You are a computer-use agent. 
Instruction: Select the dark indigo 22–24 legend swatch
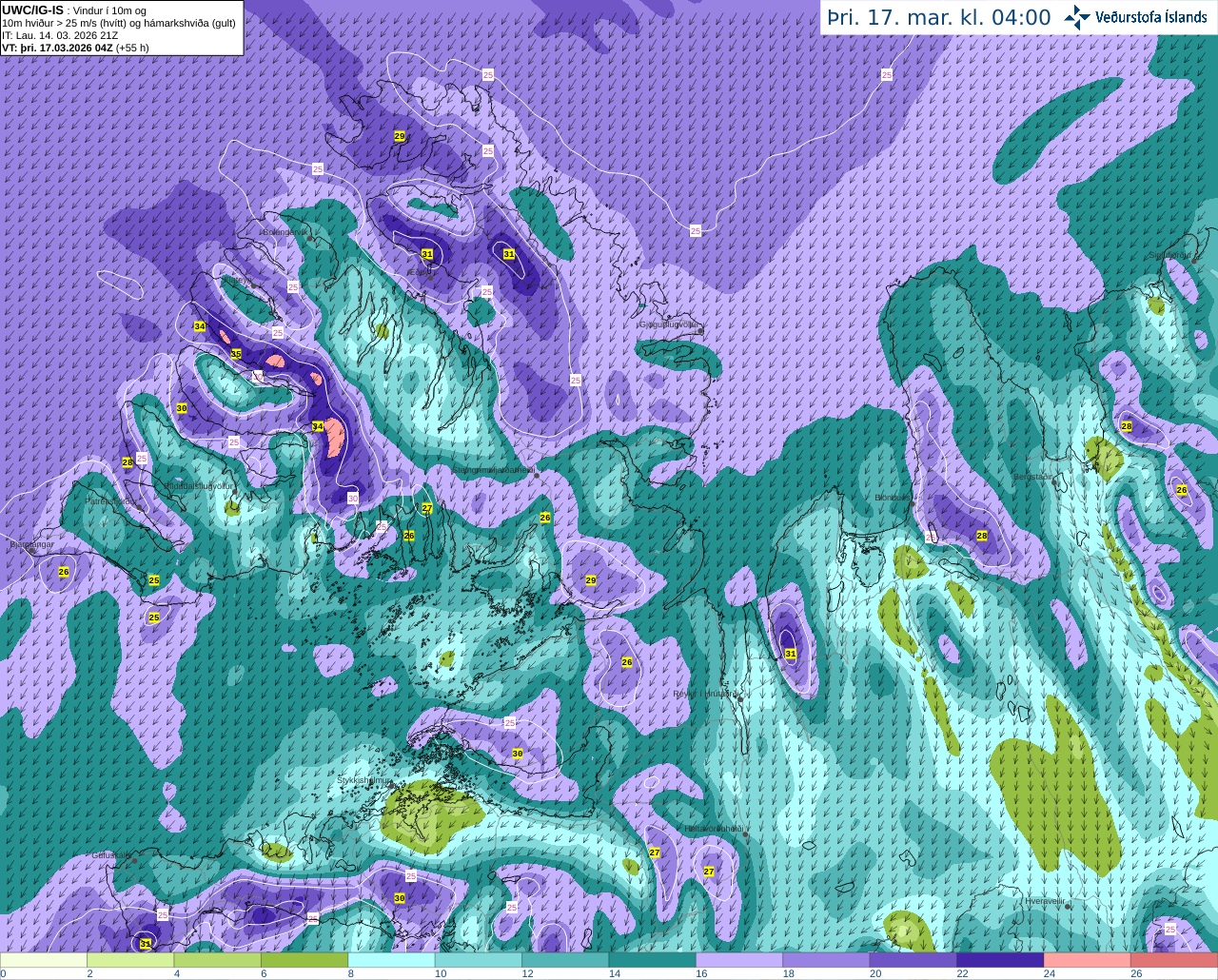(x=999, y=960)
